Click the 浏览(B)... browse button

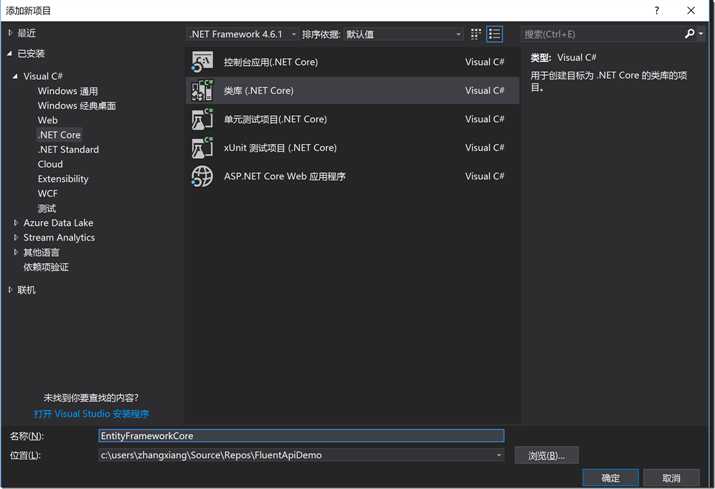point(546,455)
